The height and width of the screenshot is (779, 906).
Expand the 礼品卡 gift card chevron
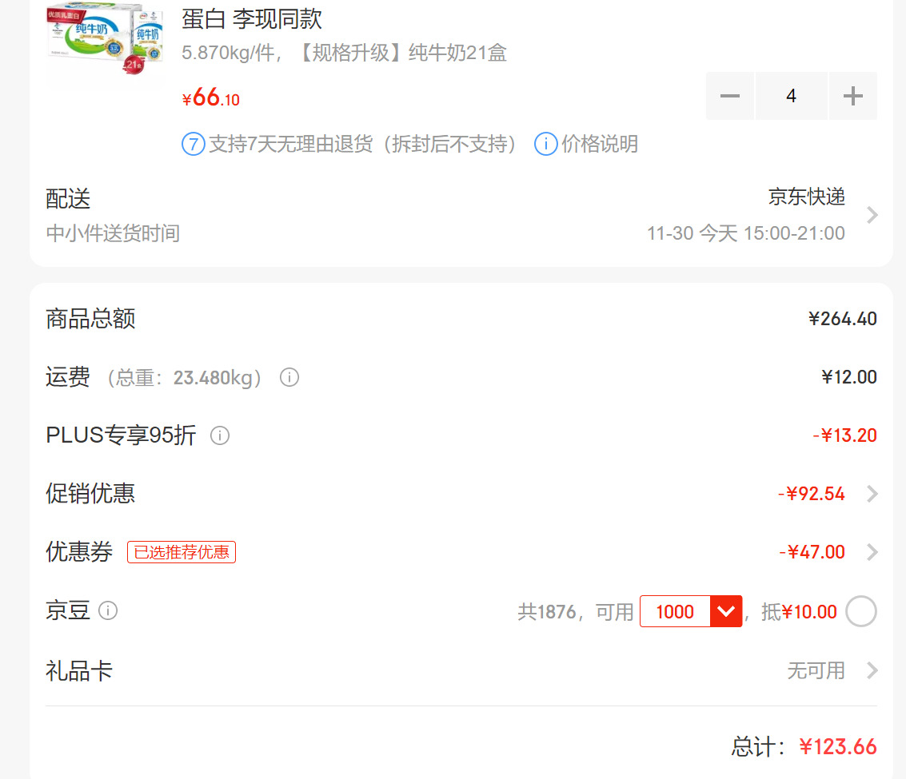[872, 670]
